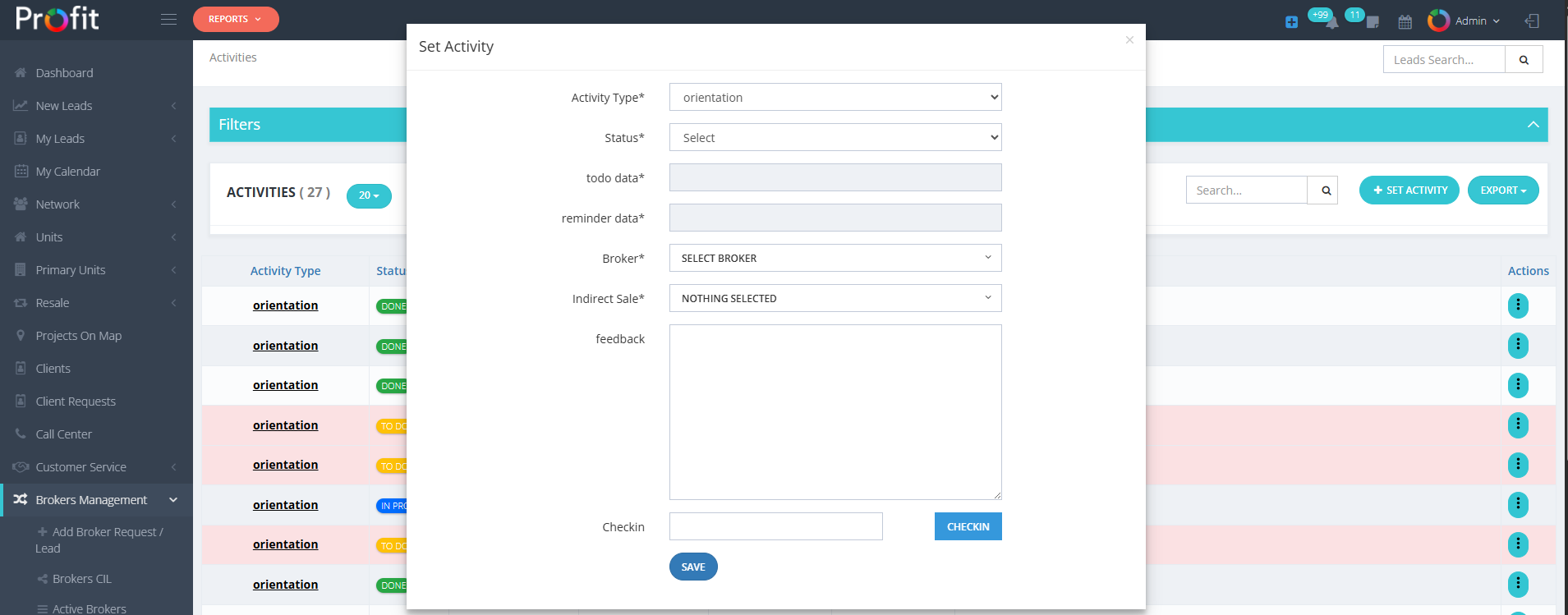Open actions menu for seventh orientation row
Viewport: 1568px width, 615px height.
(1518, 544)
